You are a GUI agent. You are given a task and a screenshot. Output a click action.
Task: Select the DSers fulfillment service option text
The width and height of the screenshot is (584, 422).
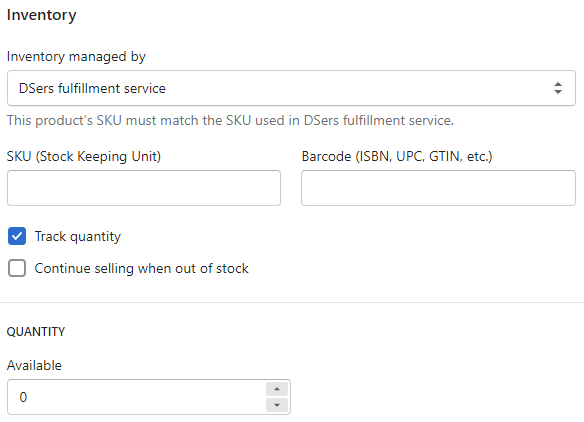tap(92, 89)
